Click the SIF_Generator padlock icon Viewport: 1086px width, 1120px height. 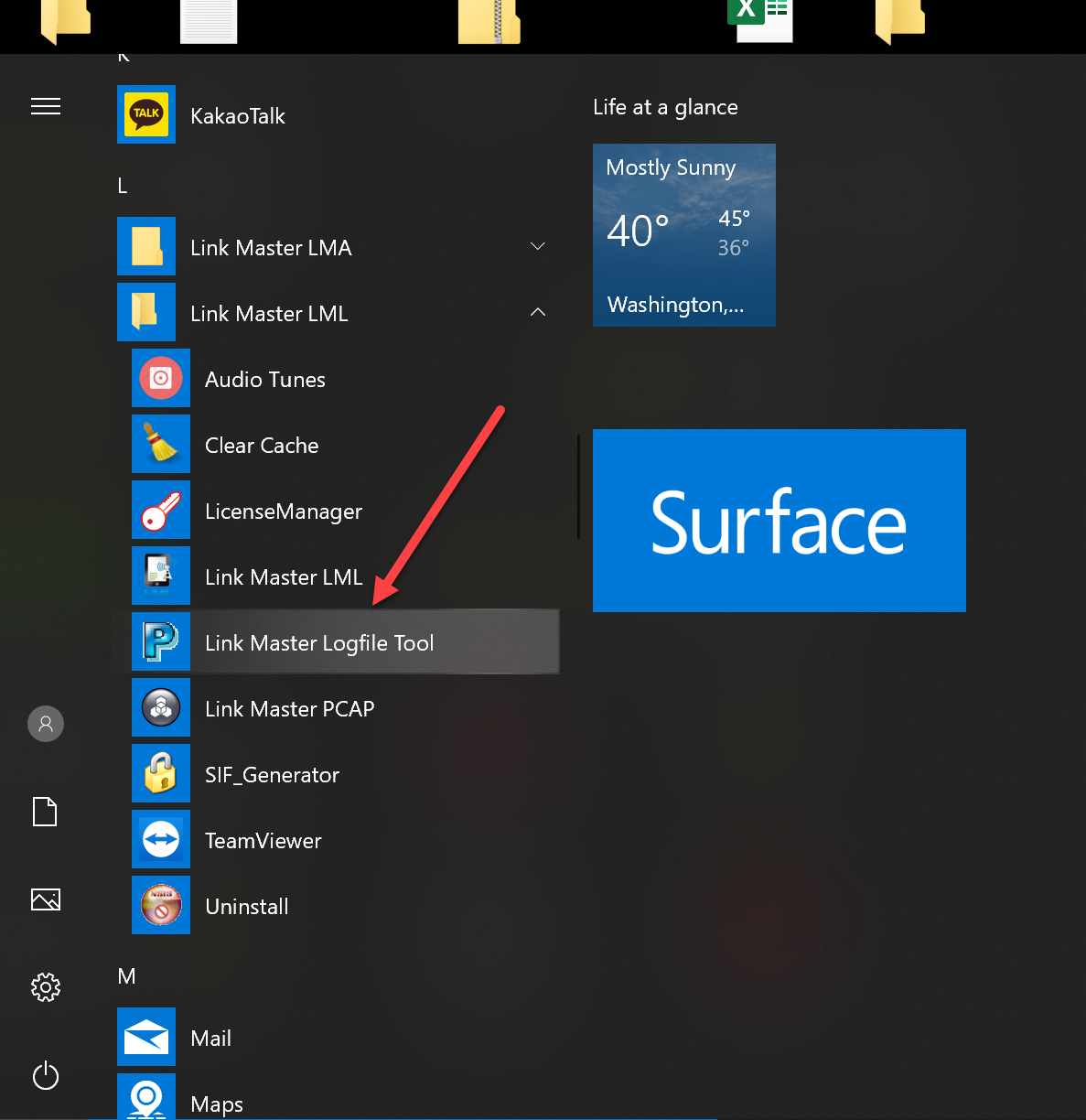(x=161, y=773)
